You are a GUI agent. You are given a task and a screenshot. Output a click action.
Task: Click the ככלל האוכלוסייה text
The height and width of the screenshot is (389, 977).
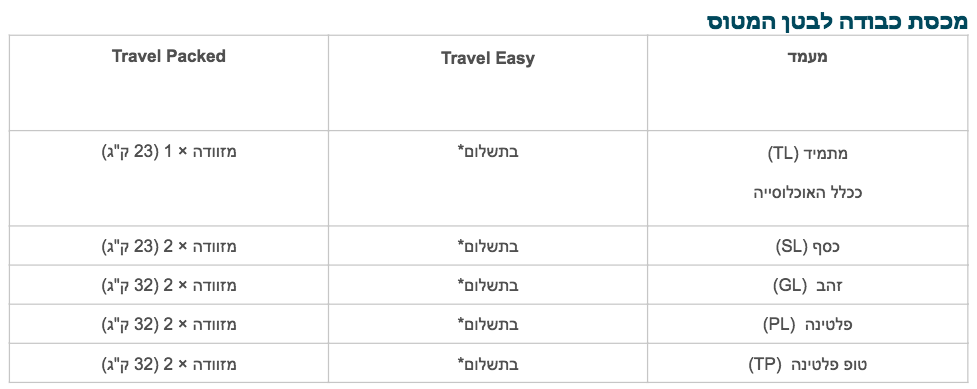click(808, 192)
